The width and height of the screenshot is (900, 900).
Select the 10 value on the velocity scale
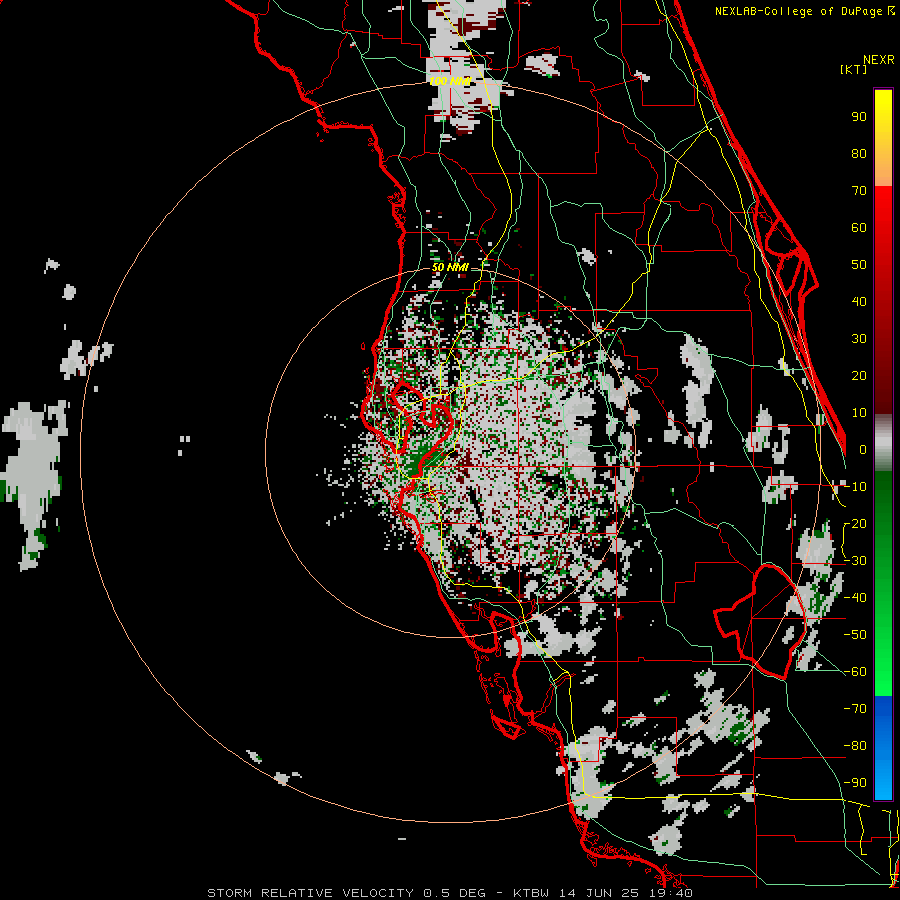(x=859, y=413)
